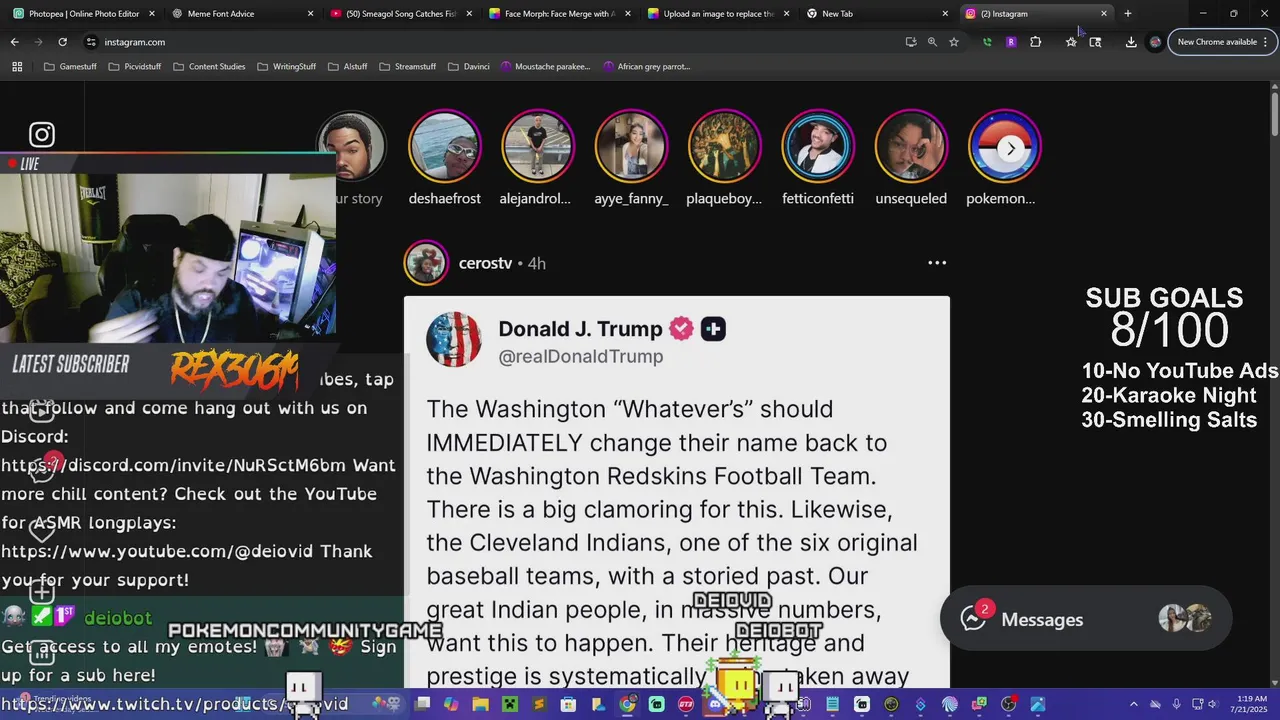The height and width of the screenshot is (720, 1280).
Task: Reload the Instagram page
Action: coord(62,42)
